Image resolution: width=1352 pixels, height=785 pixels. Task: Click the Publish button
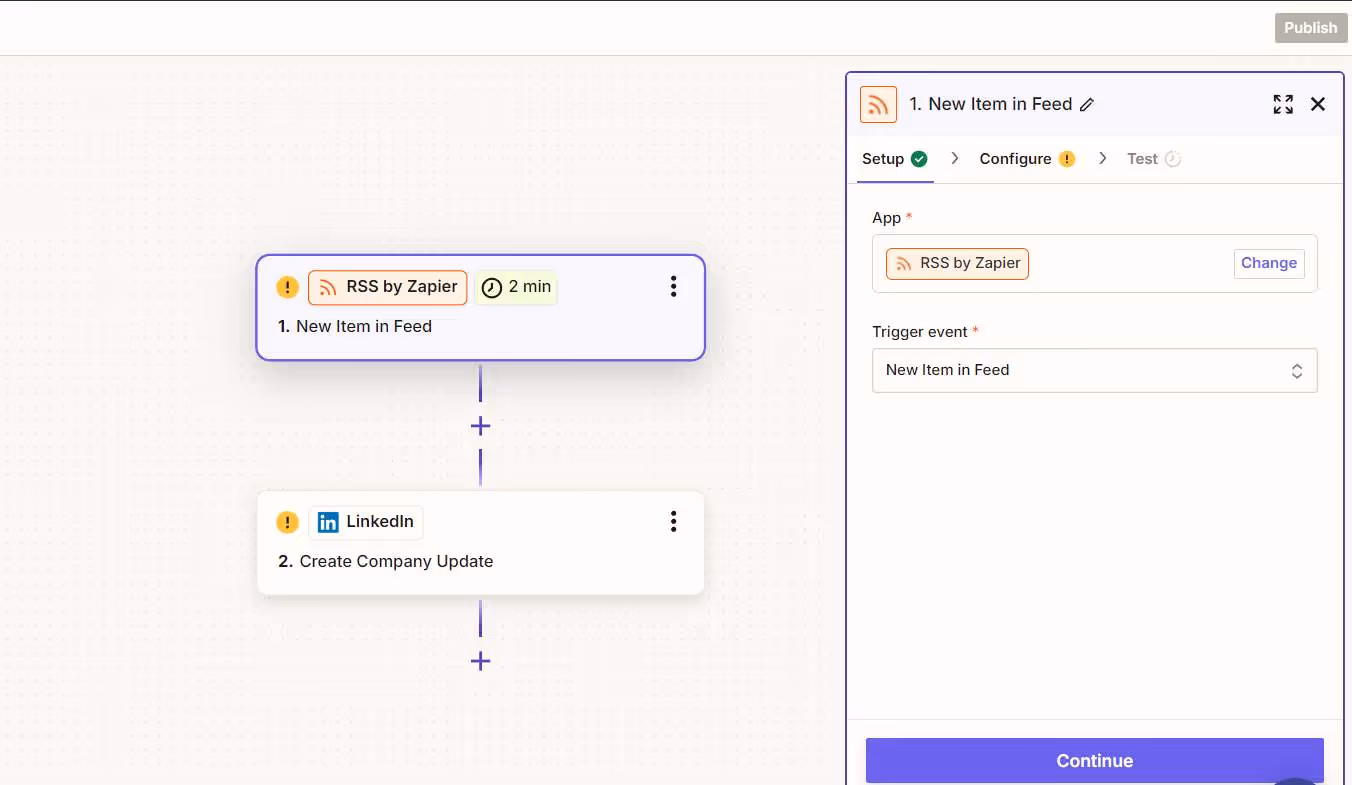(1310, 28)
